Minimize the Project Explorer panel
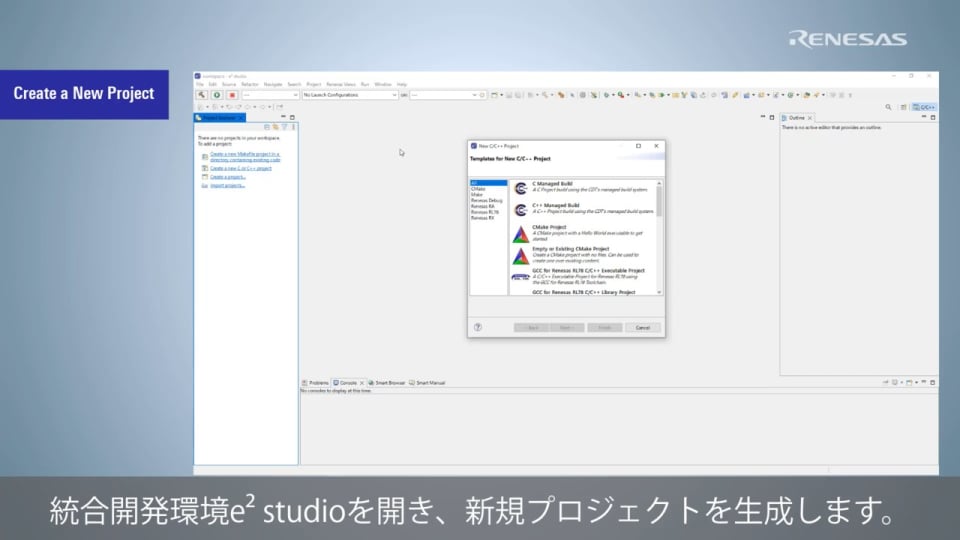 (x=283, y=117)
